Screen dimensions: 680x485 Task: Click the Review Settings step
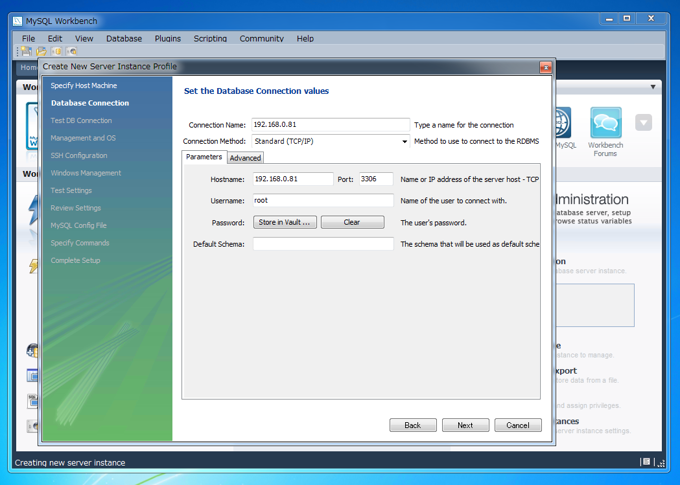point(75,208)
